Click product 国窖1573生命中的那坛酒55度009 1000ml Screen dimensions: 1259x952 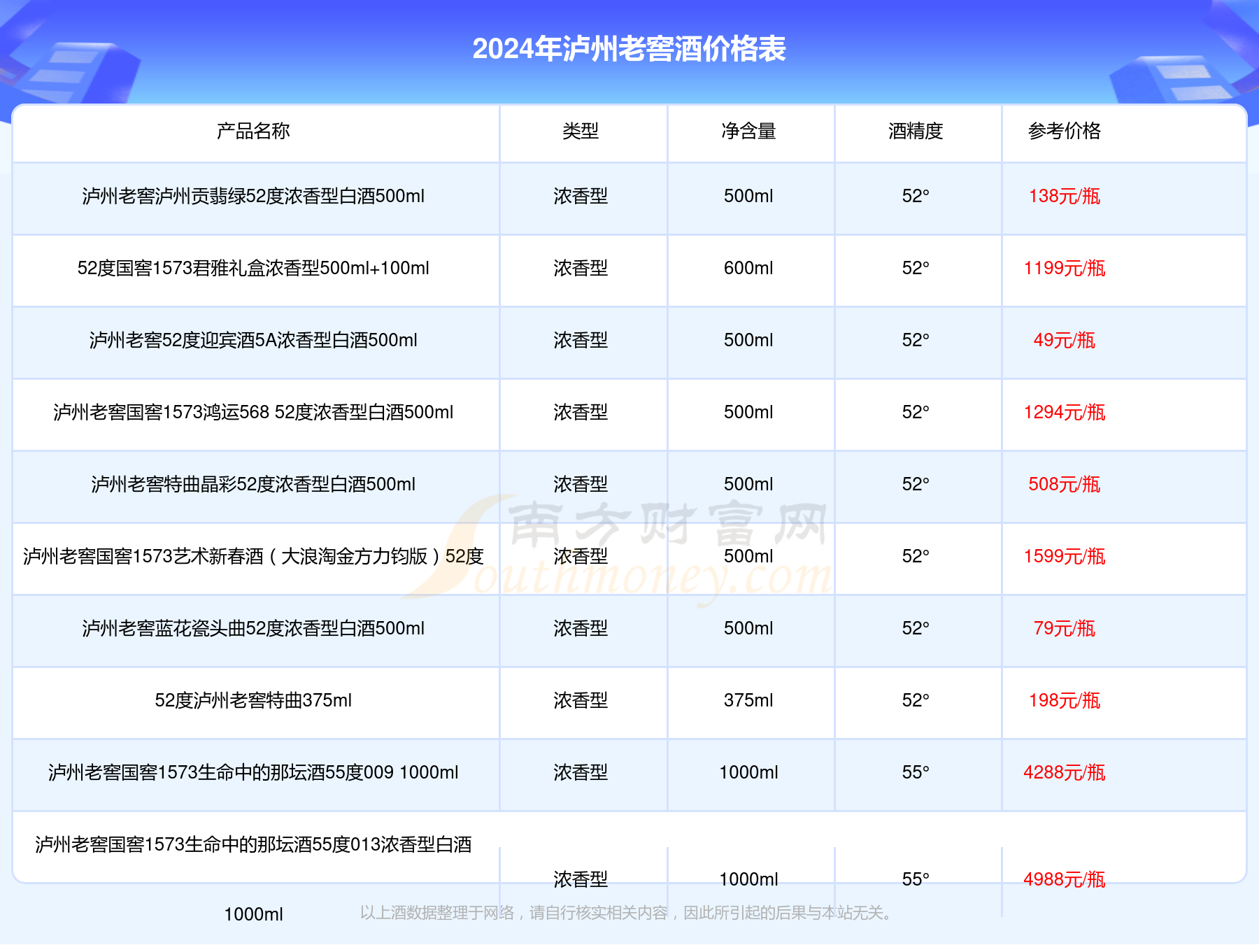coord(253,773)
